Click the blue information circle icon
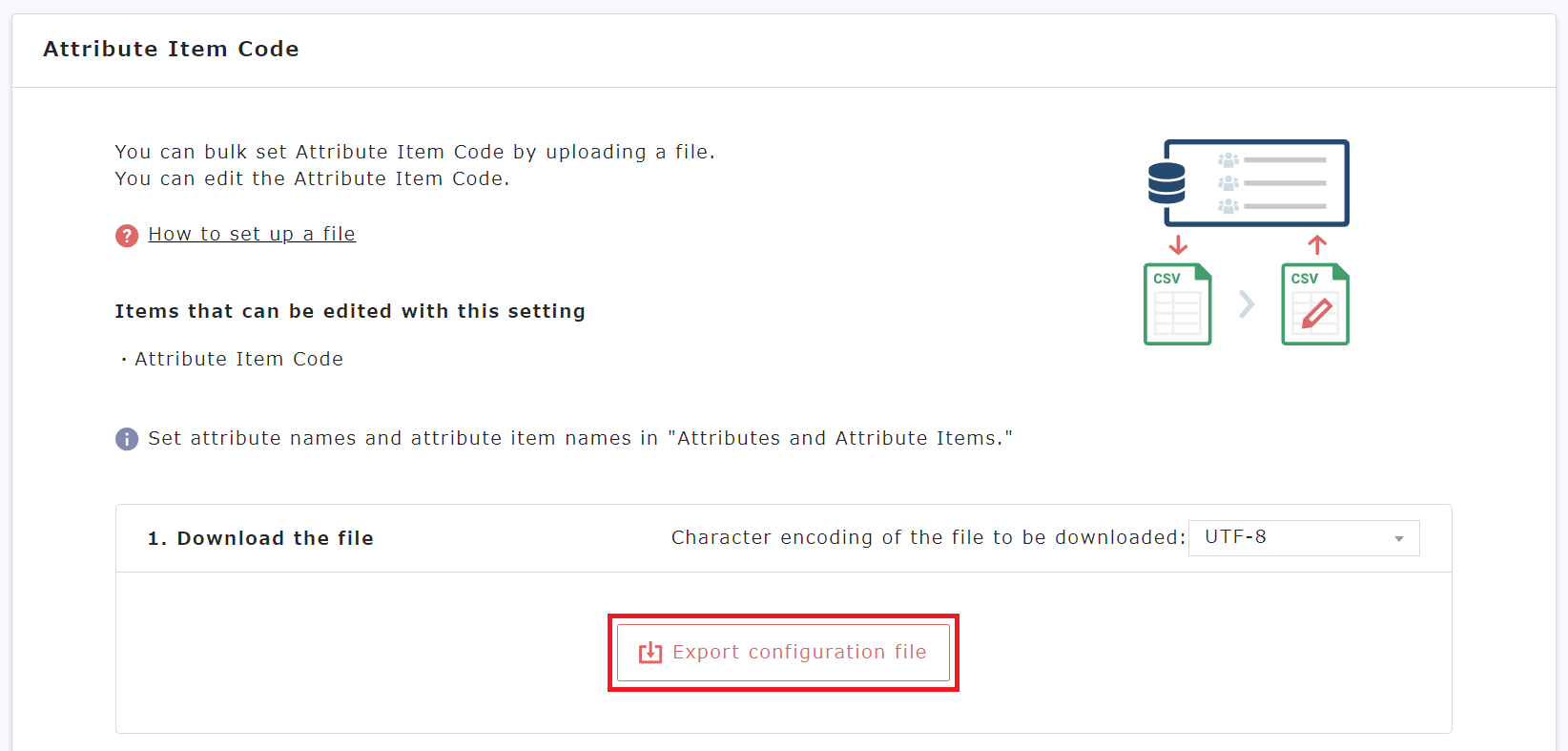Viewport: 1568px width, 751px height. coord(127,439)
